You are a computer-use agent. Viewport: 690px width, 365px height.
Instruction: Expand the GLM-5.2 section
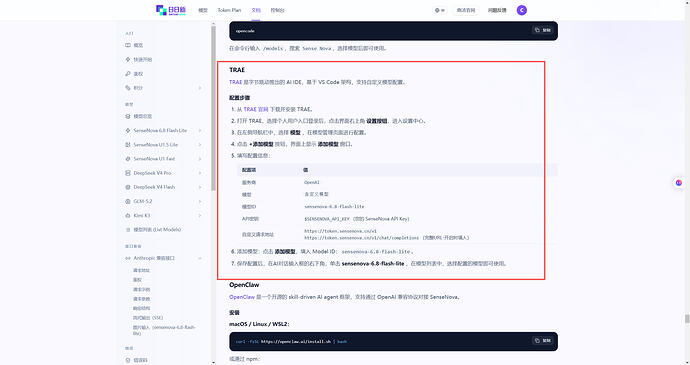[200, 201]
